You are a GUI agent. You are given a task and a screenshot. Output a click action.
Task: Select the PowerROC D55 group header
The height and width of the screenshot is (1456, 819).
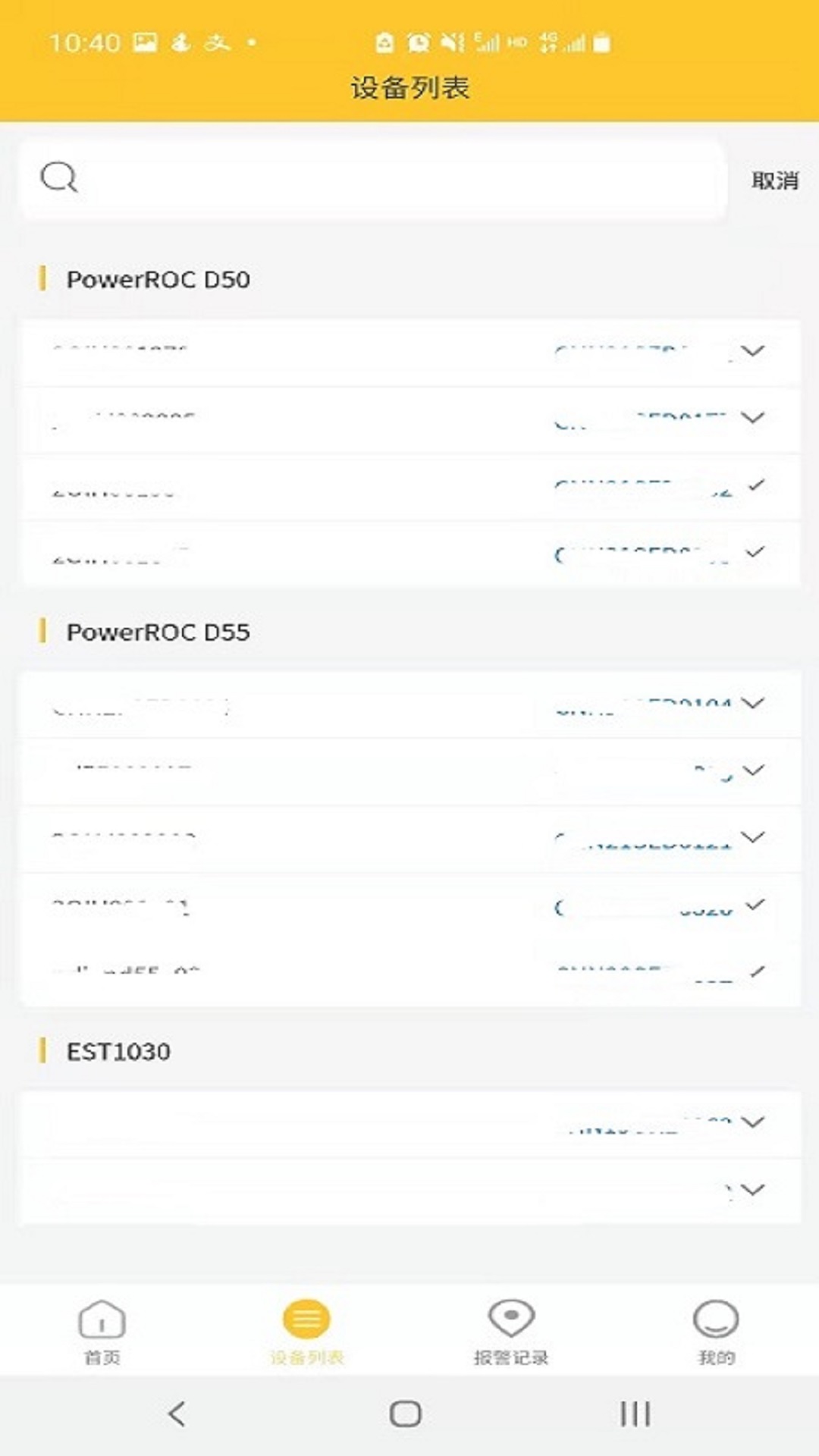click(158, 632)
